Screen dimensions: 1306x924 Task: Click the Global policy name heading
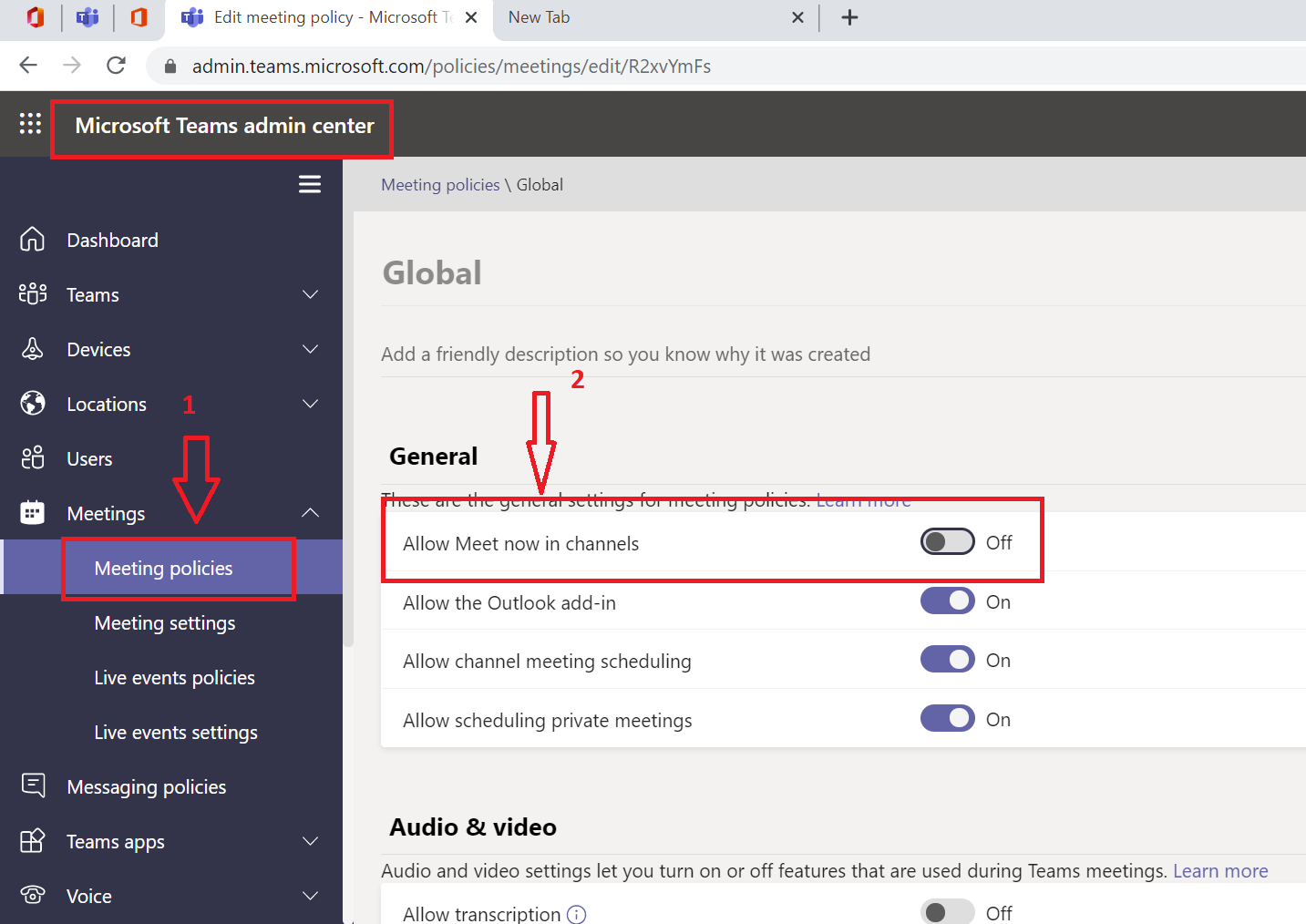(x=432, y=272)
